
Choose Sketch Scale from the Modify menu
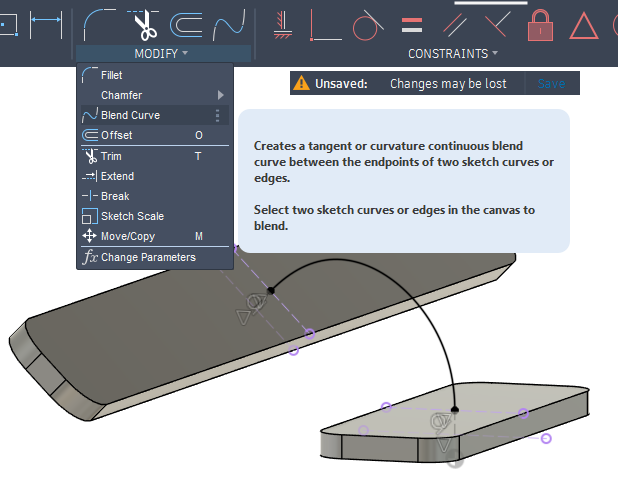(x=155, y=216)
